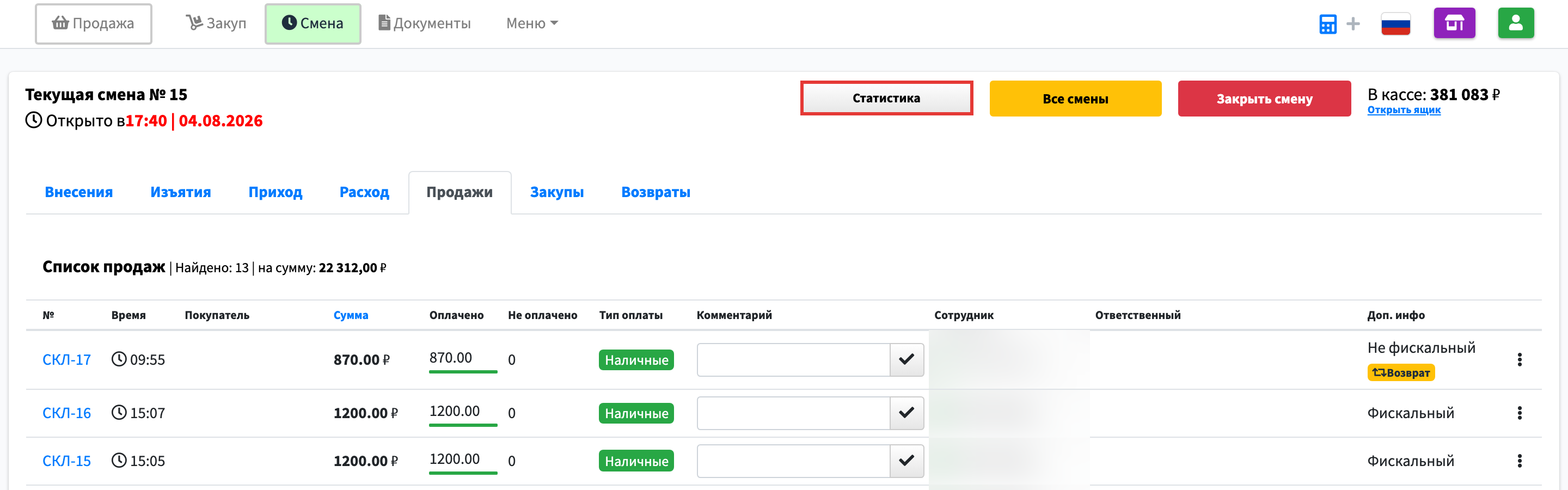The image size is (1568, 490).
Task: Confirm comment checkmark for СКЛ-17
Action: 906,360
